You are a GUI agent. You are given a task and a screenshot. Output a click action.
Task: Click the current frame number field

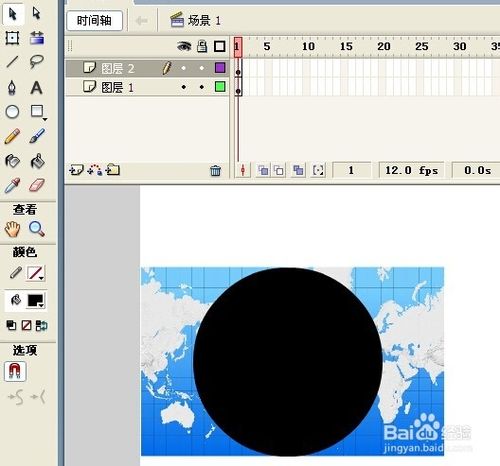click(351, 170)
